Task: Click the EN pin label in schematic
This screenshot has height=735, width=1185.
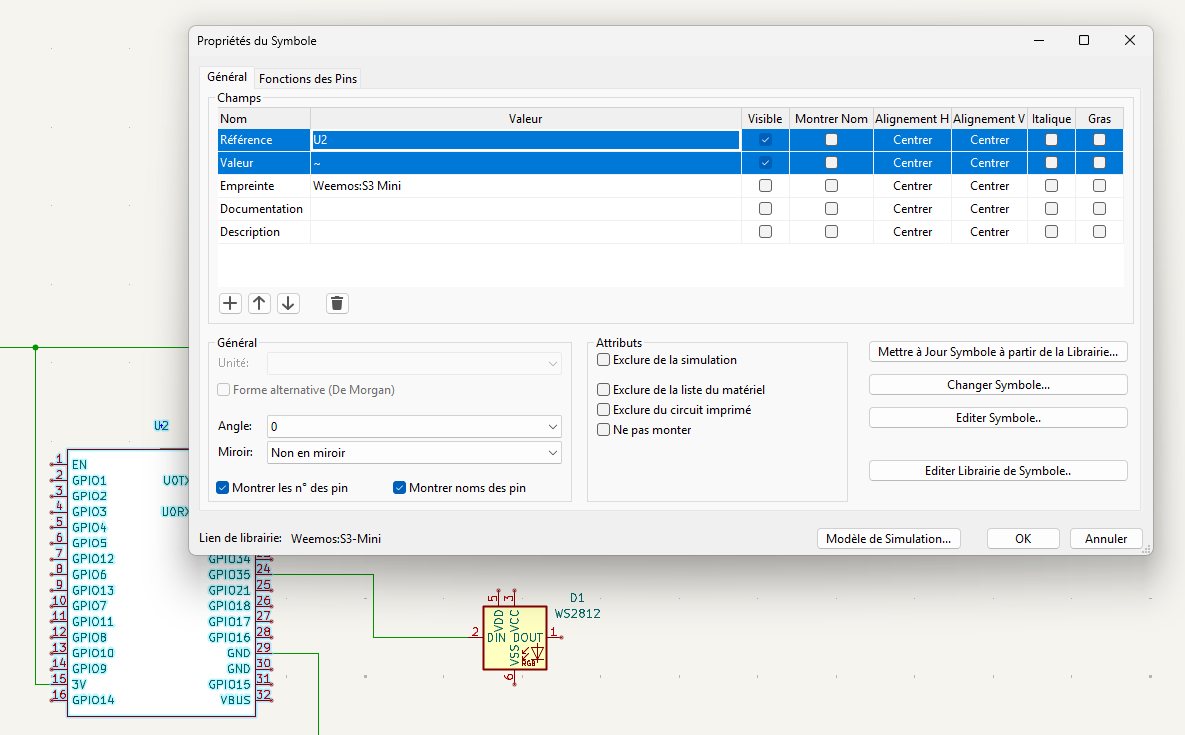Action: click(79, 465)
